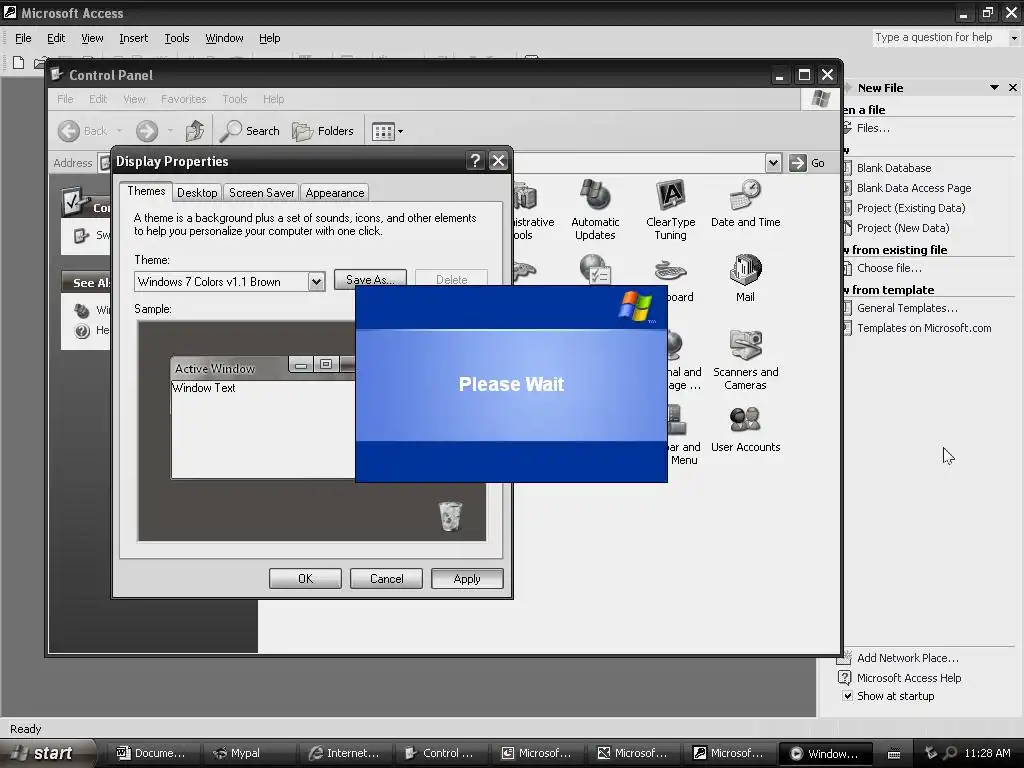1024x768 pixels.
Task: Open the Tools menu in Microsoft Access
Action: [176, 38]
